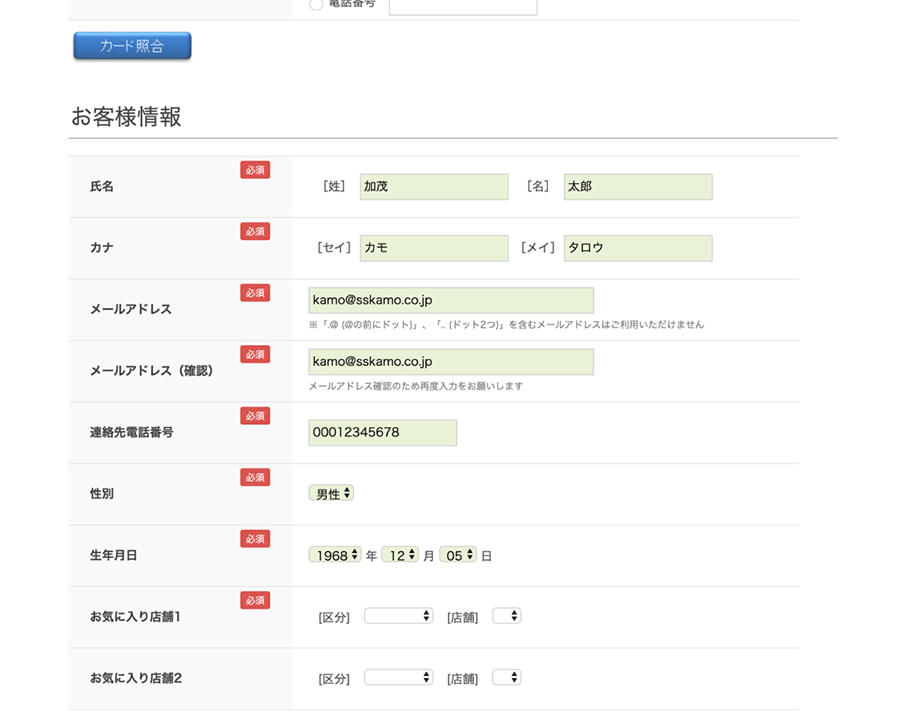Screen dimensions: 900x711
Task: Select the 電話番号 radio button
Action: (x=317, y=4)
